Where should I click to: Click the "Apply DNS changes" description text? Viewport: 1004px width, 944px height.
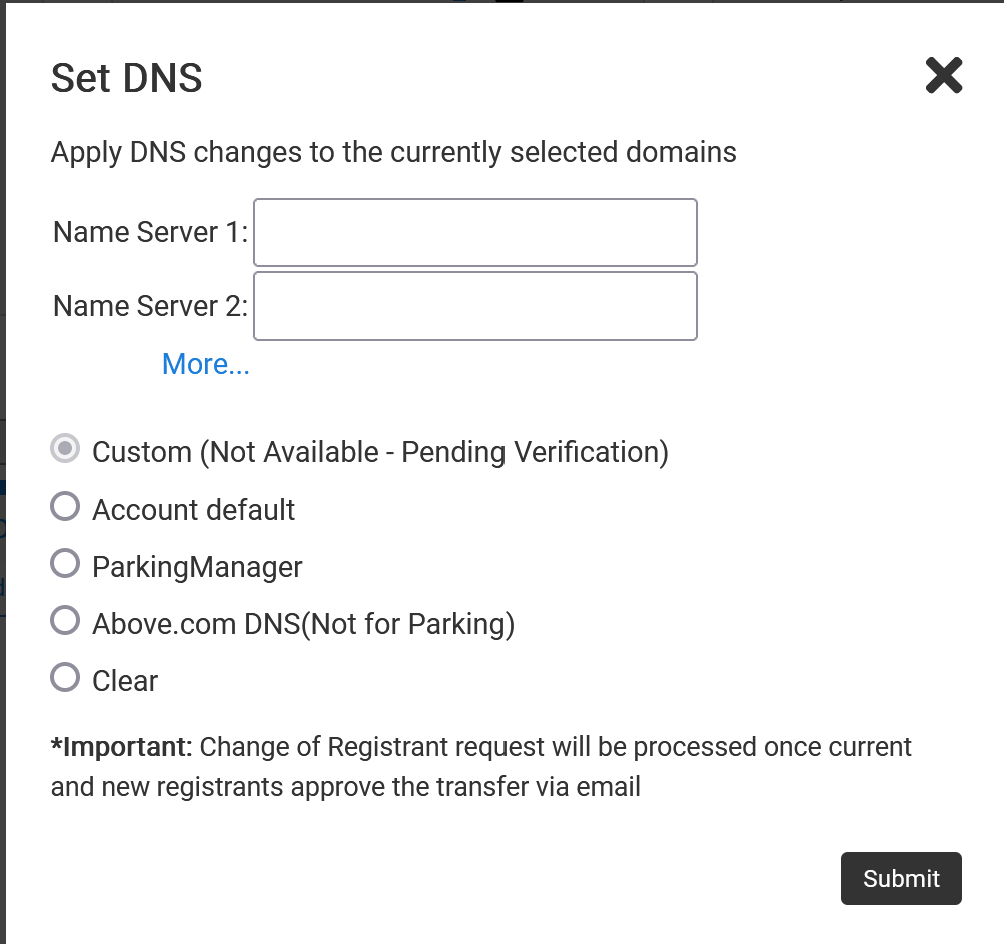pos(393,152)
